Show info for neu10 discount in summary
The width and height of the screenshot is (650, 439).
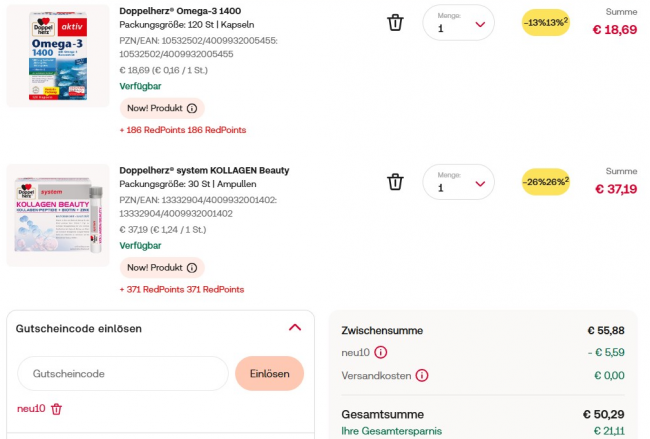381,352
